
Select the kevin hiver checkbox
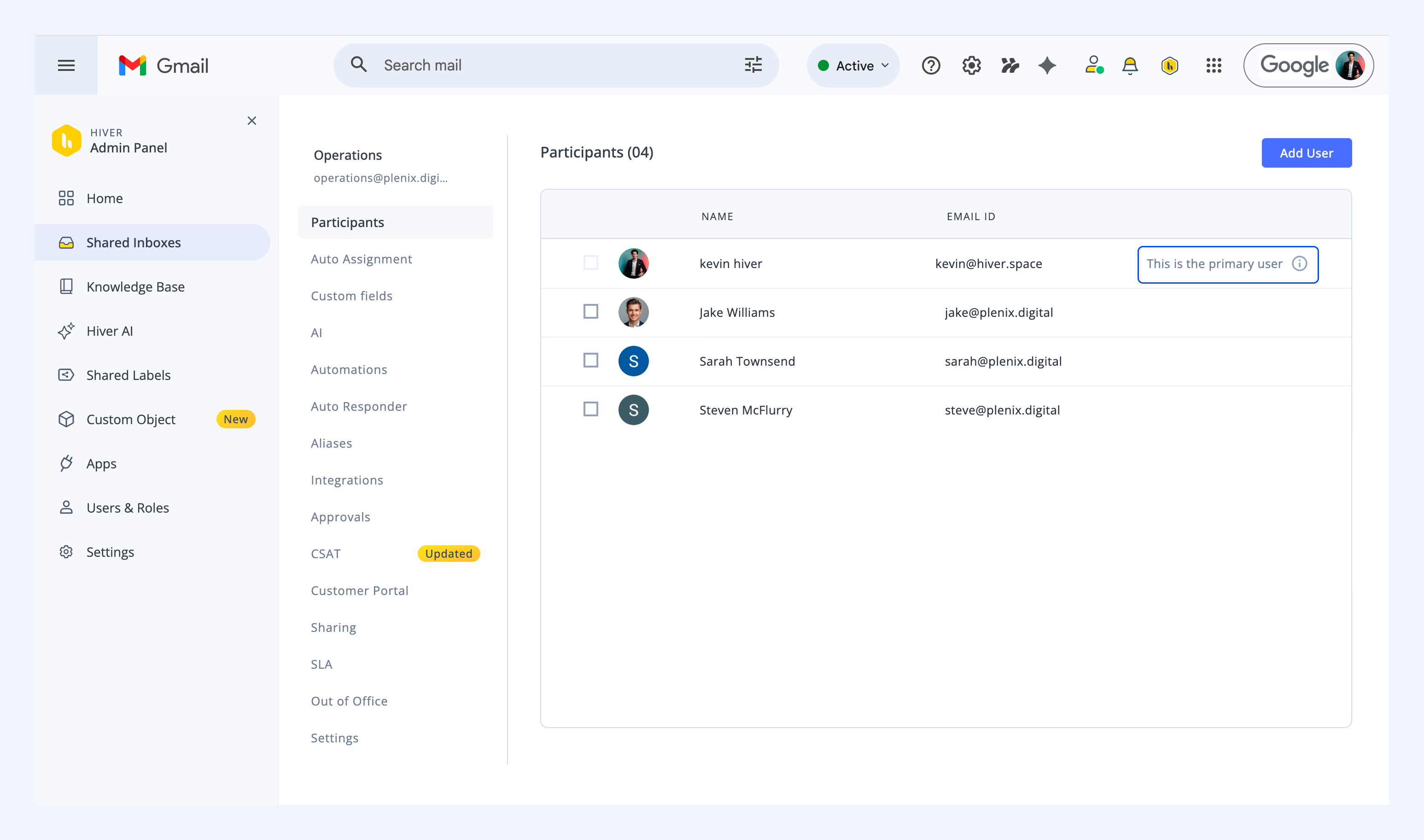[x=591, y=262]
